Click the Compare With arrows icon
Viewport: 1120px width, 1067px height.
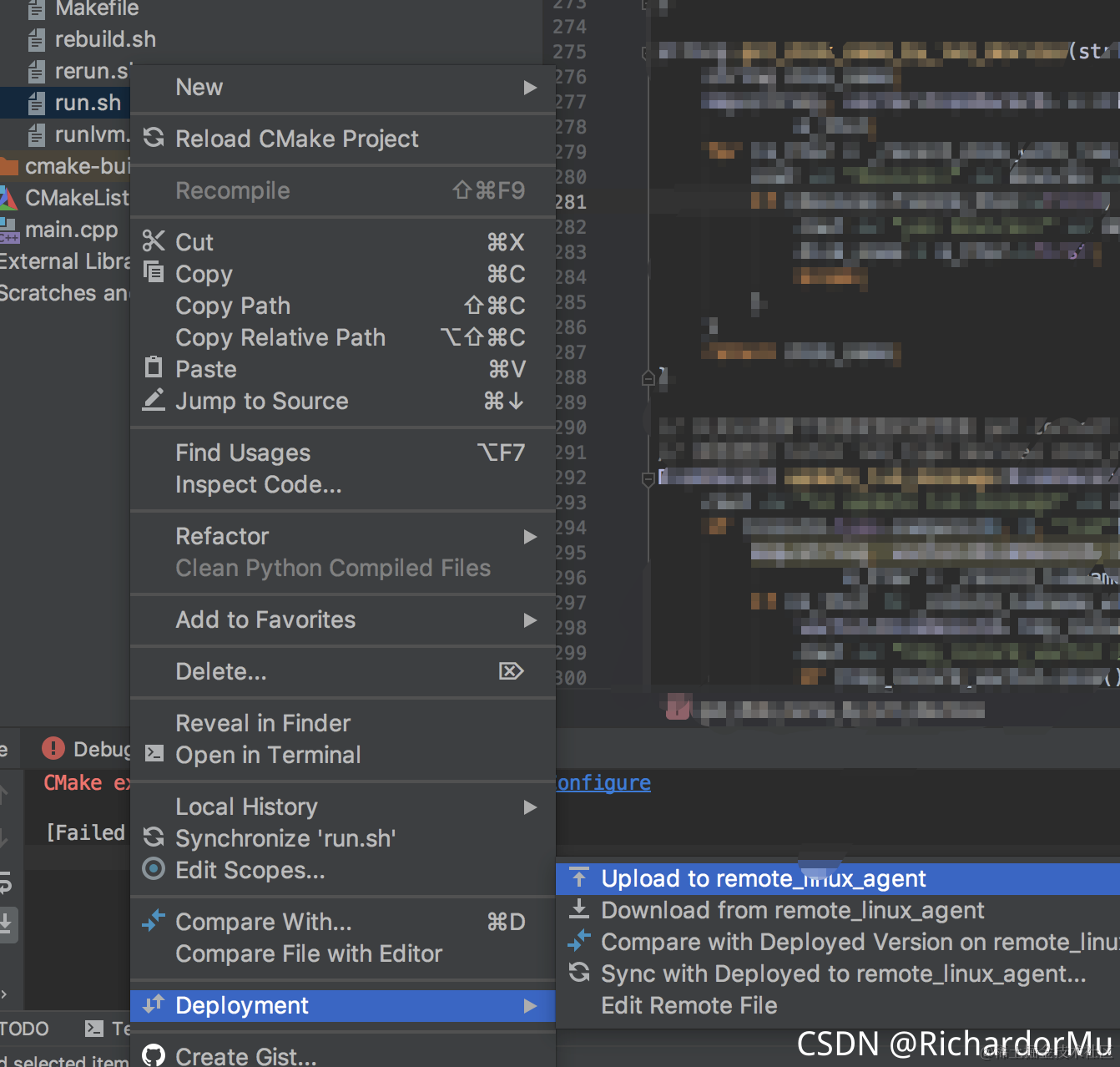click(x=154, y=921)
